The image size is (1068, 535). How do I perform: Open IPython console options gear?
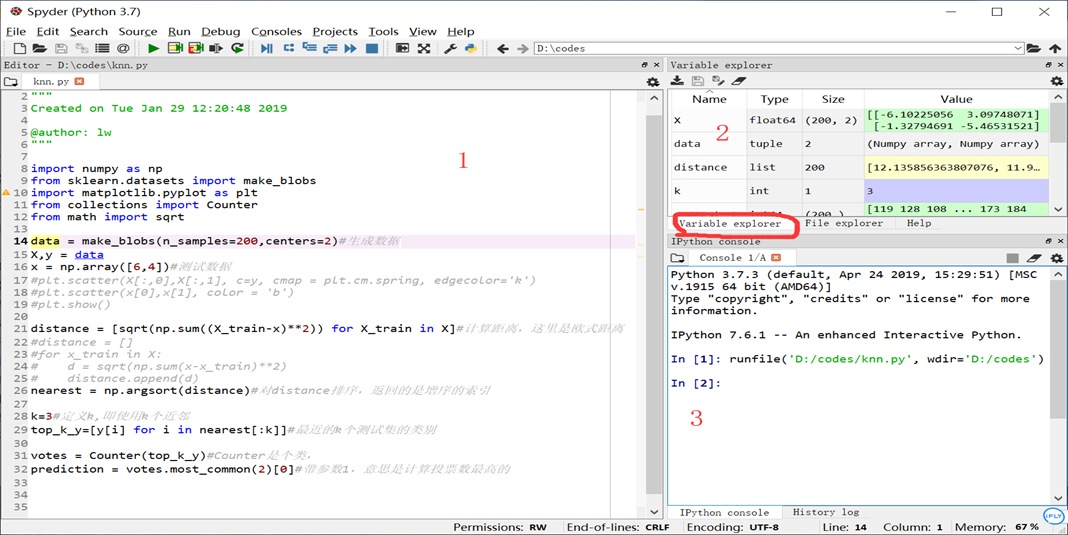coord(1056,258)
